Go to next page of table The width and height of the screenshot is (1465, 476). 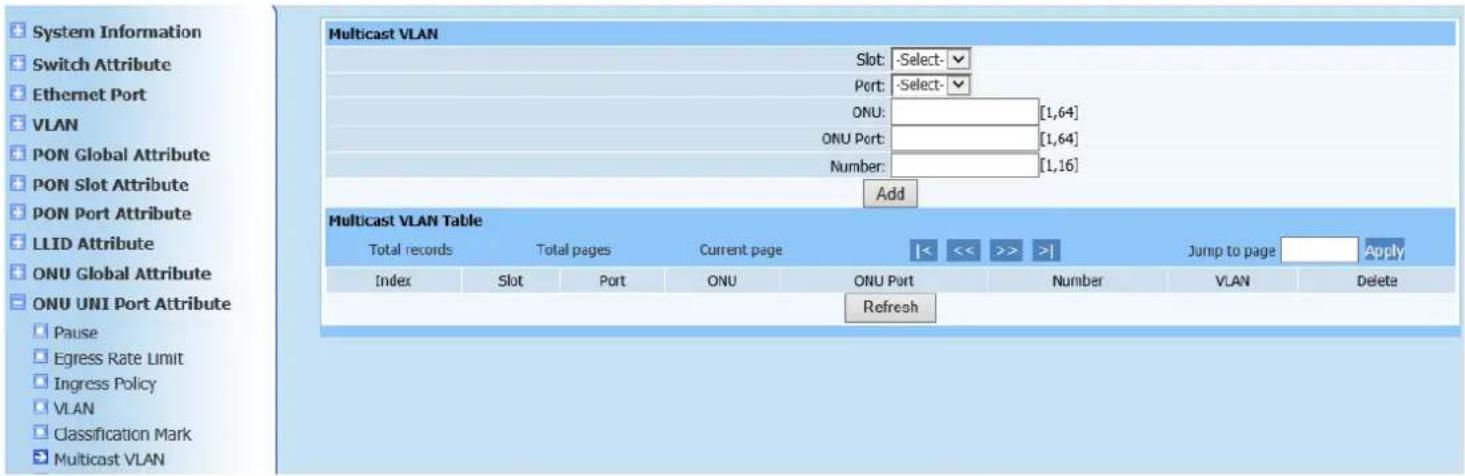pyautogui.click(x=1004, y=251)
